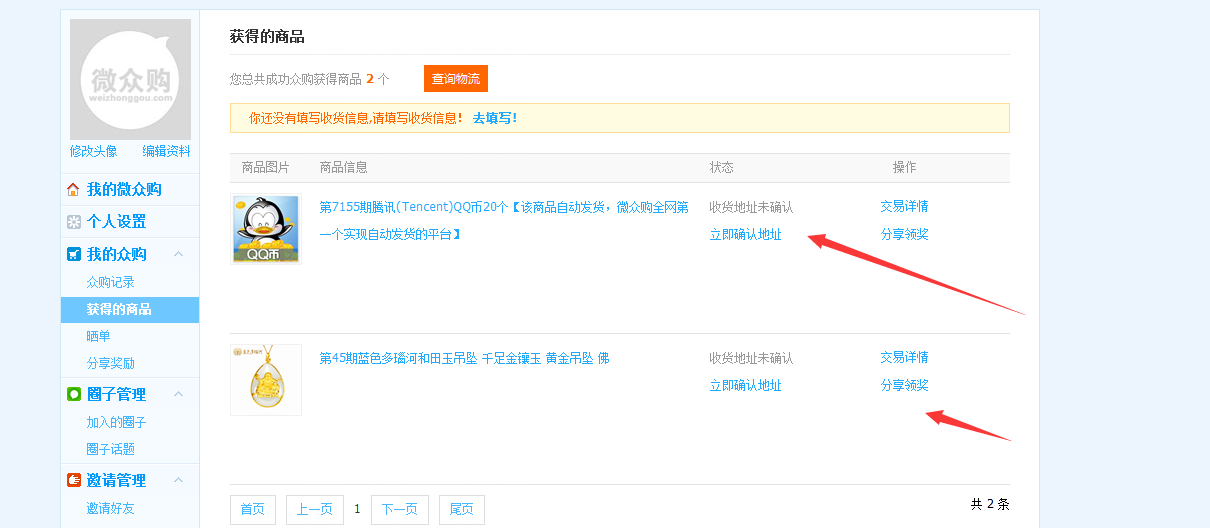Click the 编辑资料 link
Screen dimensions: 1210x528
point(166,151)
